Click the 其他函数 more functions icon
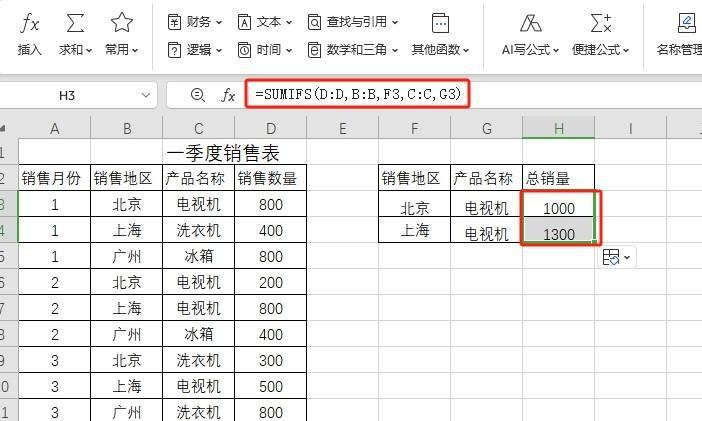The height and width of the screenshot is (421, 702). [x=440, y=22]
